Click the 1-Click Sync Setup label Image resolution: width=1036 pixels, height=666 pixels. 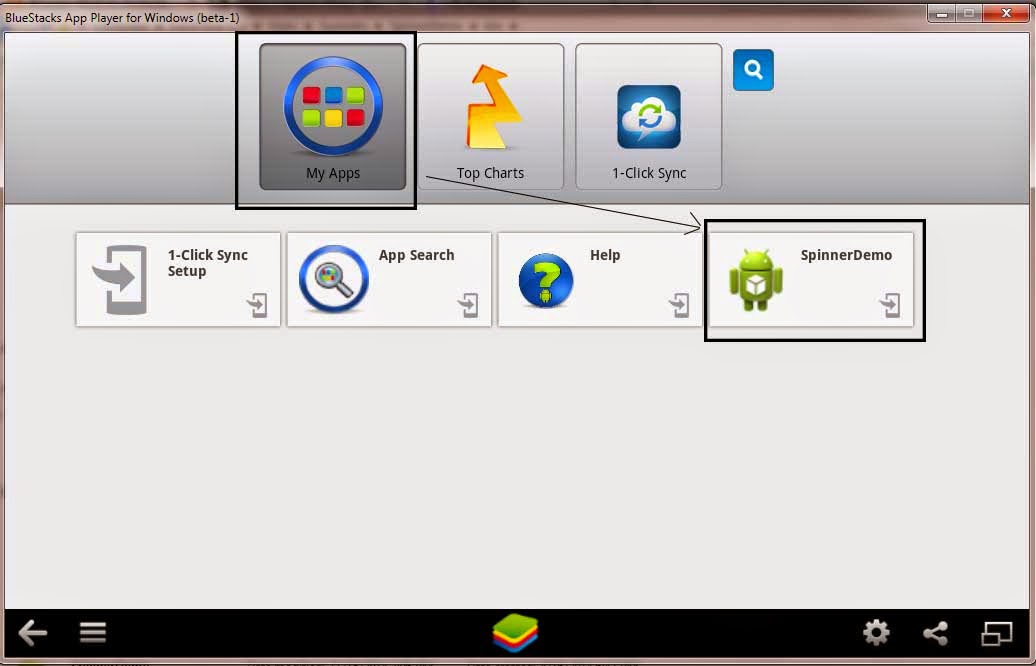[x=207, y=263]
